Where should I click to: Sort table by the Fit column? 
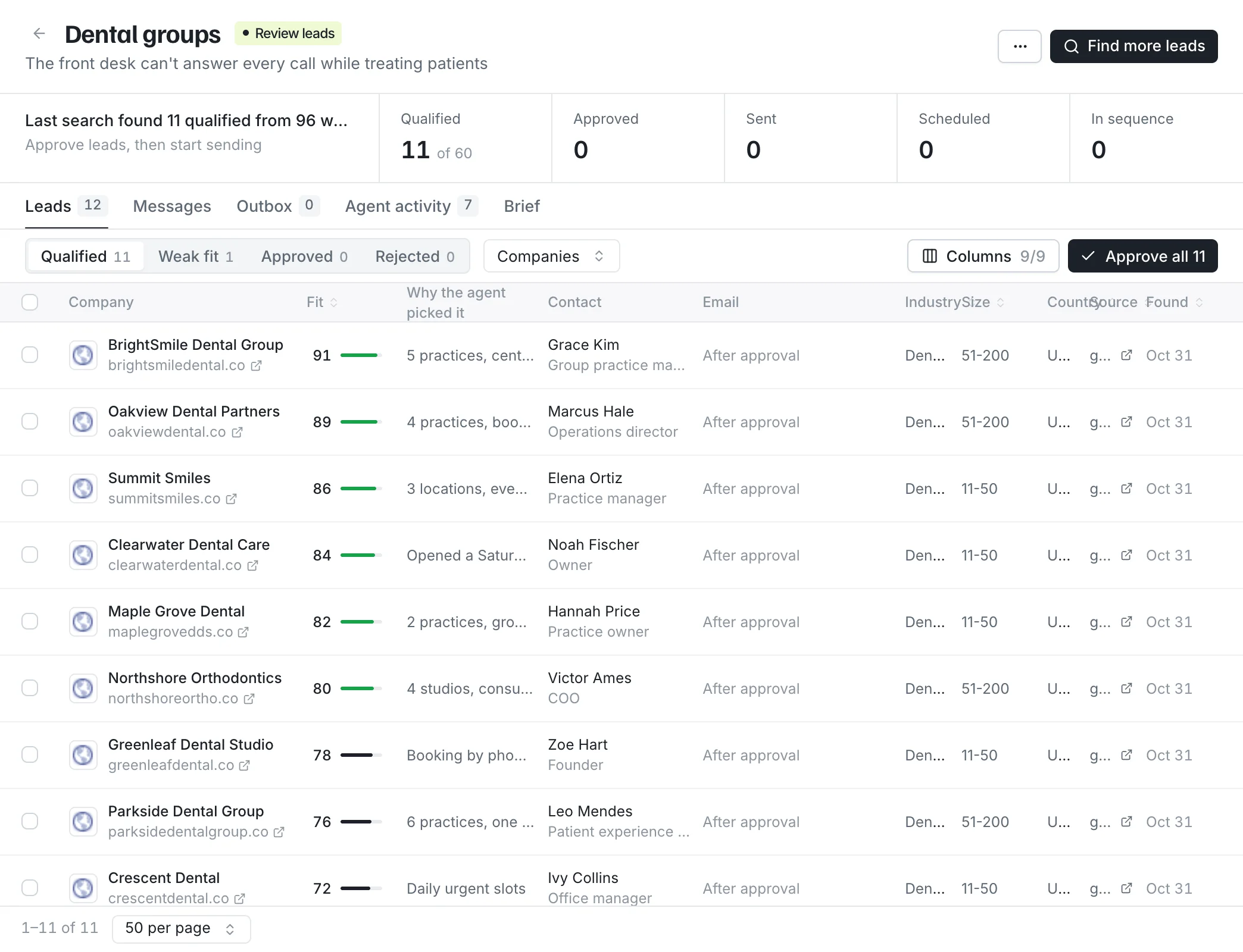pyautogui.click(x=322, y=302)
